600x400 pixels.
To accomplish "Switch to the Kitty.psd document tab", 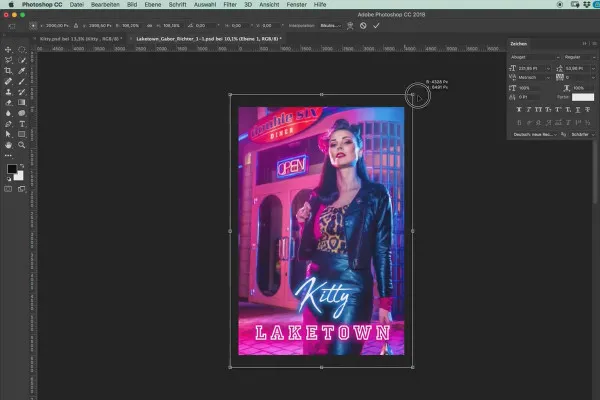I will pyautogui.click(x=74, y=38).
